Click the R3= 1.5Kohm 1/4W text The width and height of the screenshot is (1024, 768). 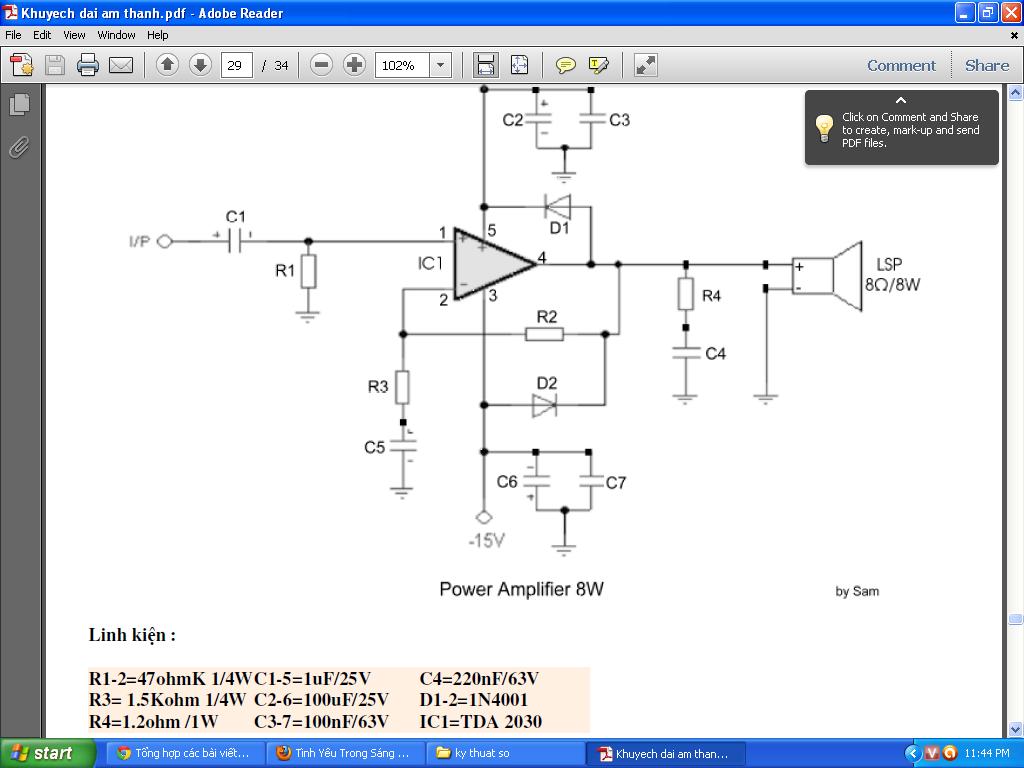coord(167,700)
